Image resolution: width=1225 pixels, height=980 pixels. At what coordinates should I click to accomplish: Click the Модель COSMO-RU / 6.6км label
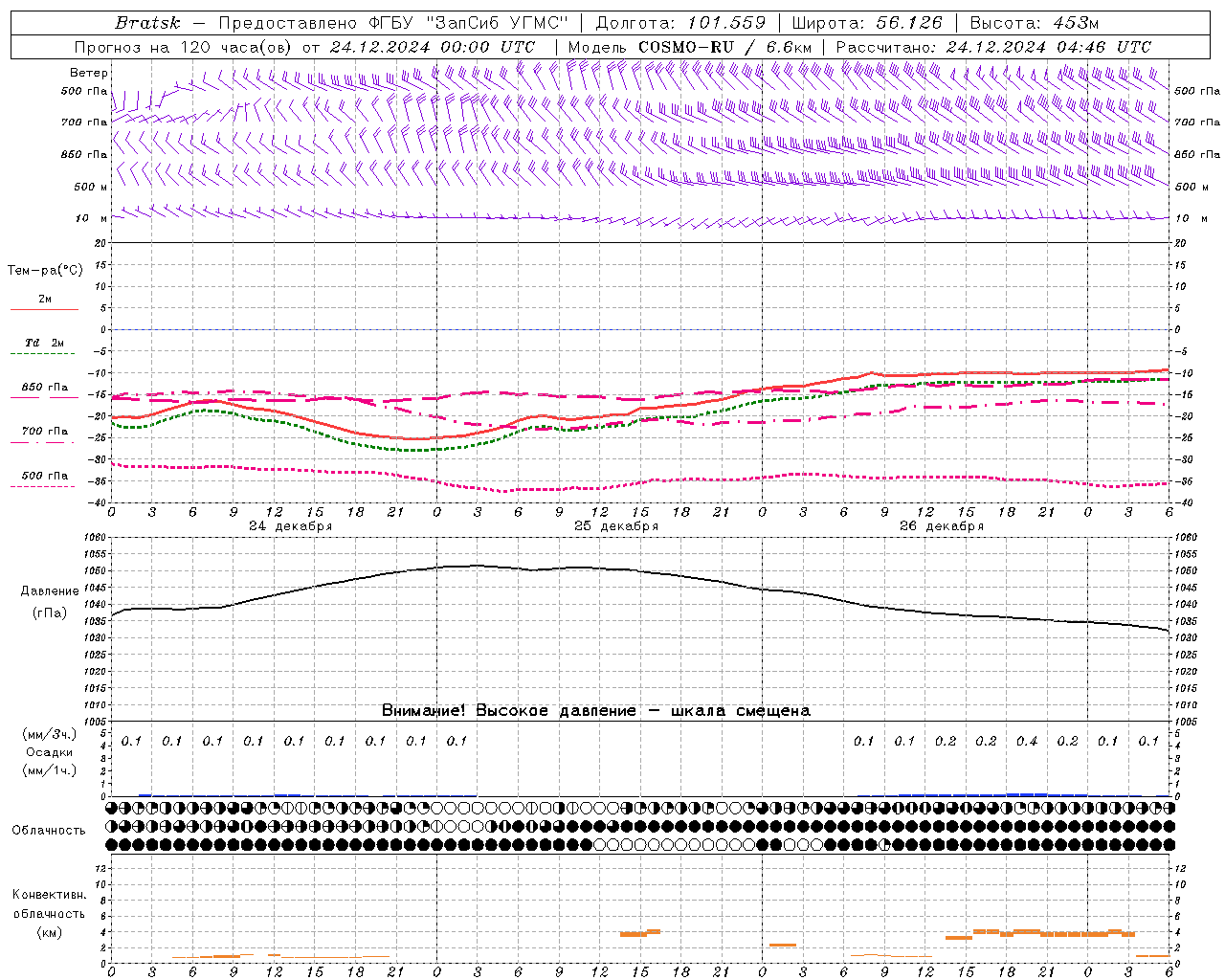click(x=689, y=47)
